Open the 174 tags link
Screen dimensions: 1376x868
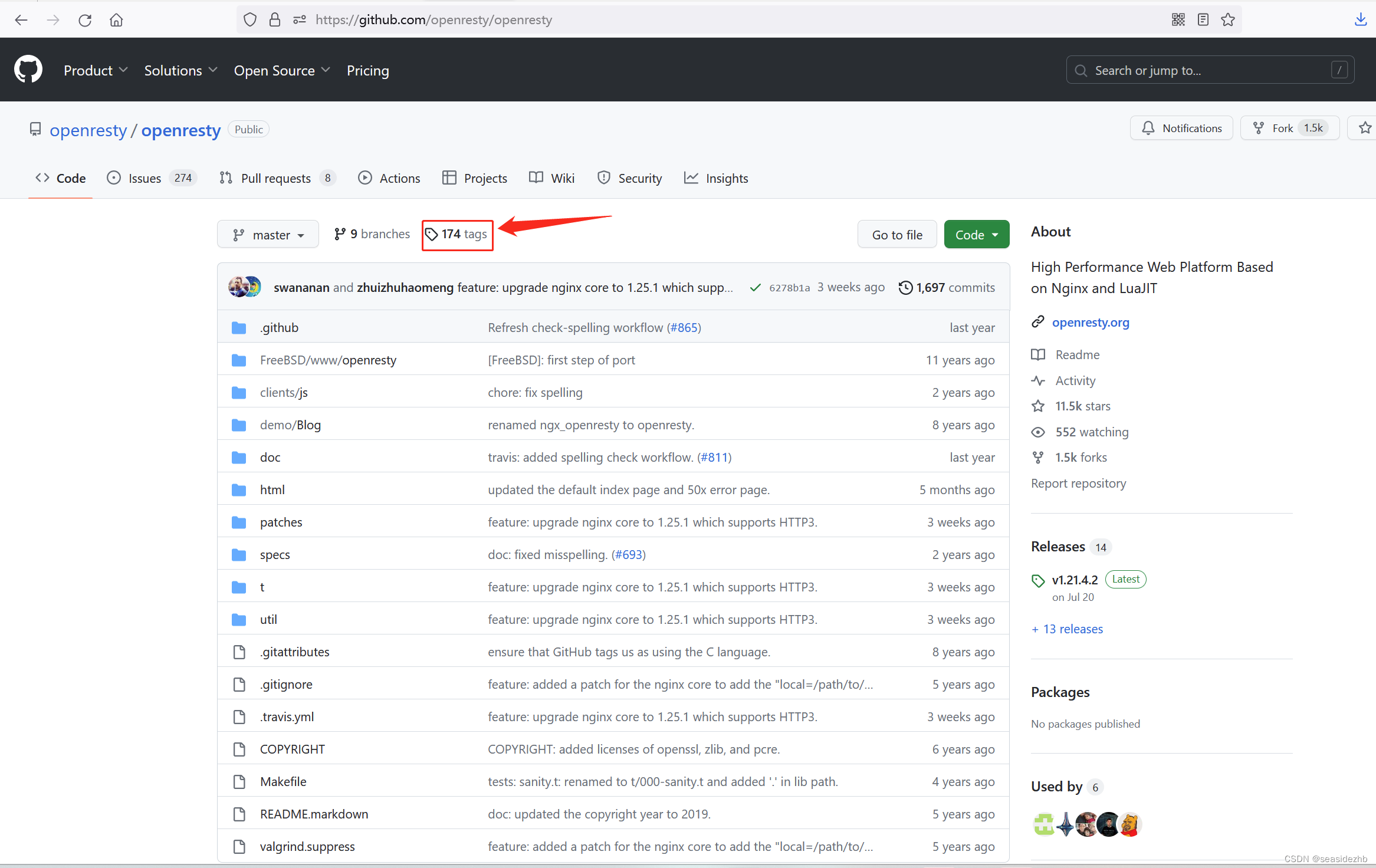[457, 234]
